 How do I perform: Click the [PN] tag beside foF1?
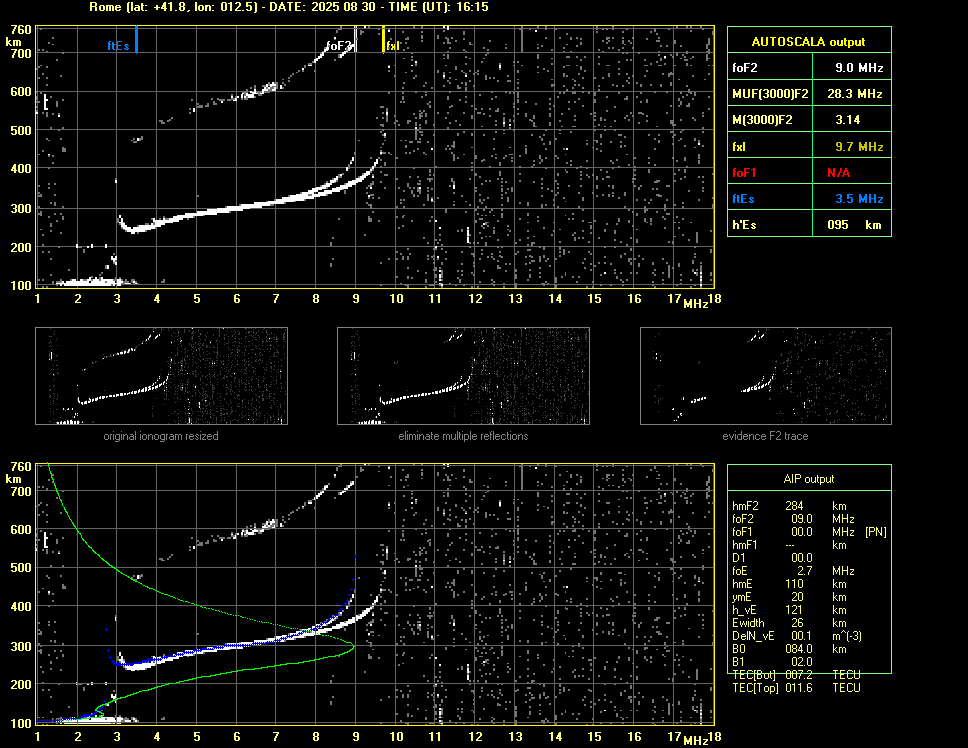[876, 532]
